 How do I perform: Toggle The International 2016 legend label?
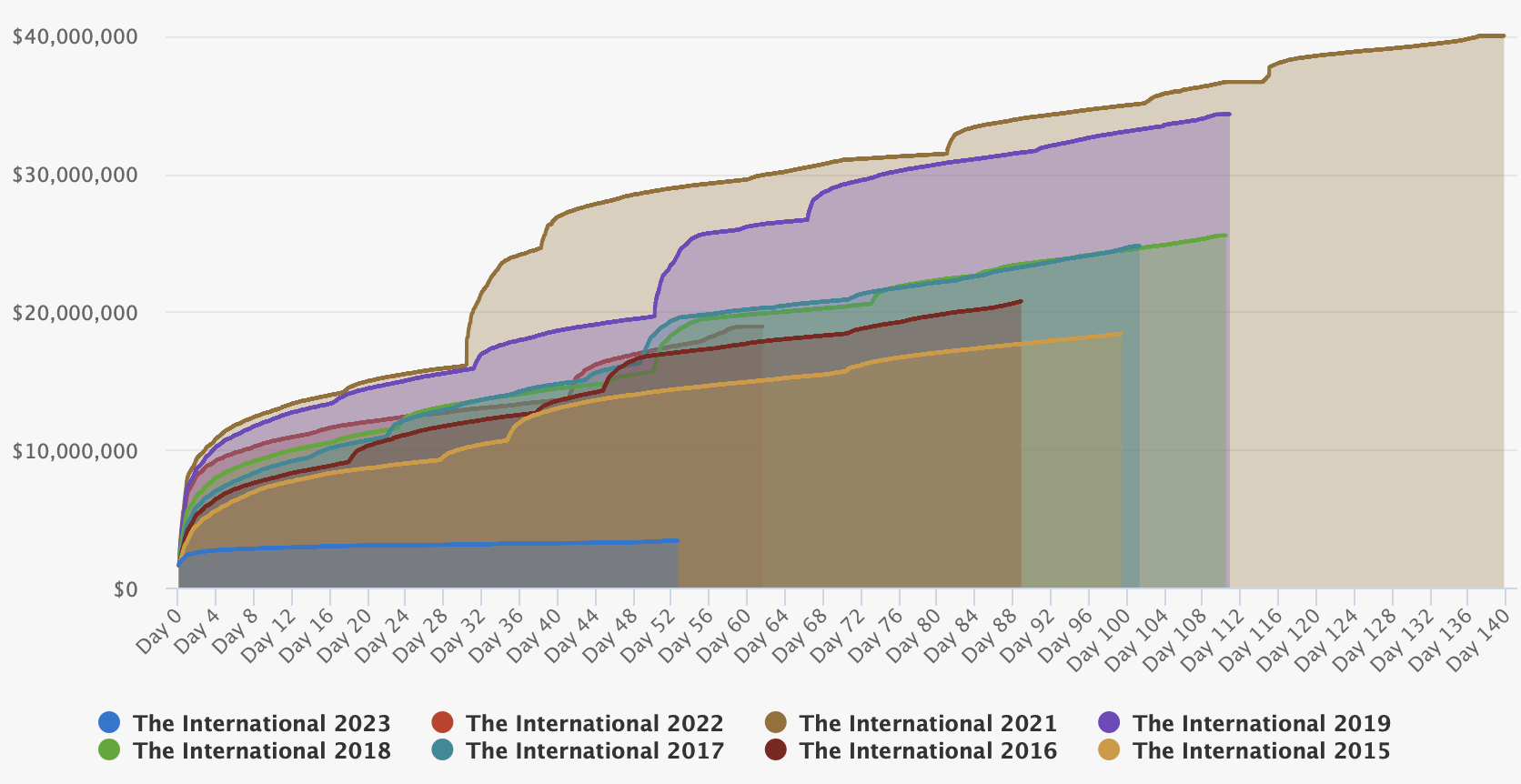(928, 750)
